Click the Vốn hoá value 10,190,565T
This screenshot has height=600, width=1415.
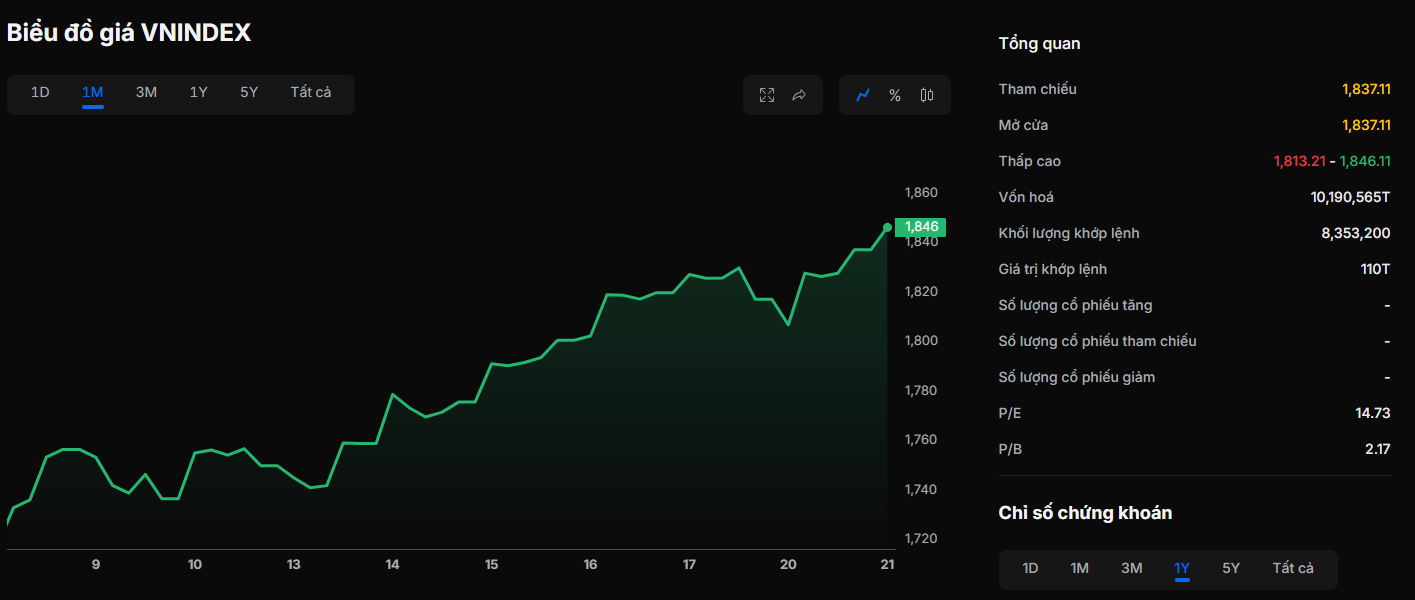pos(1350,197)
